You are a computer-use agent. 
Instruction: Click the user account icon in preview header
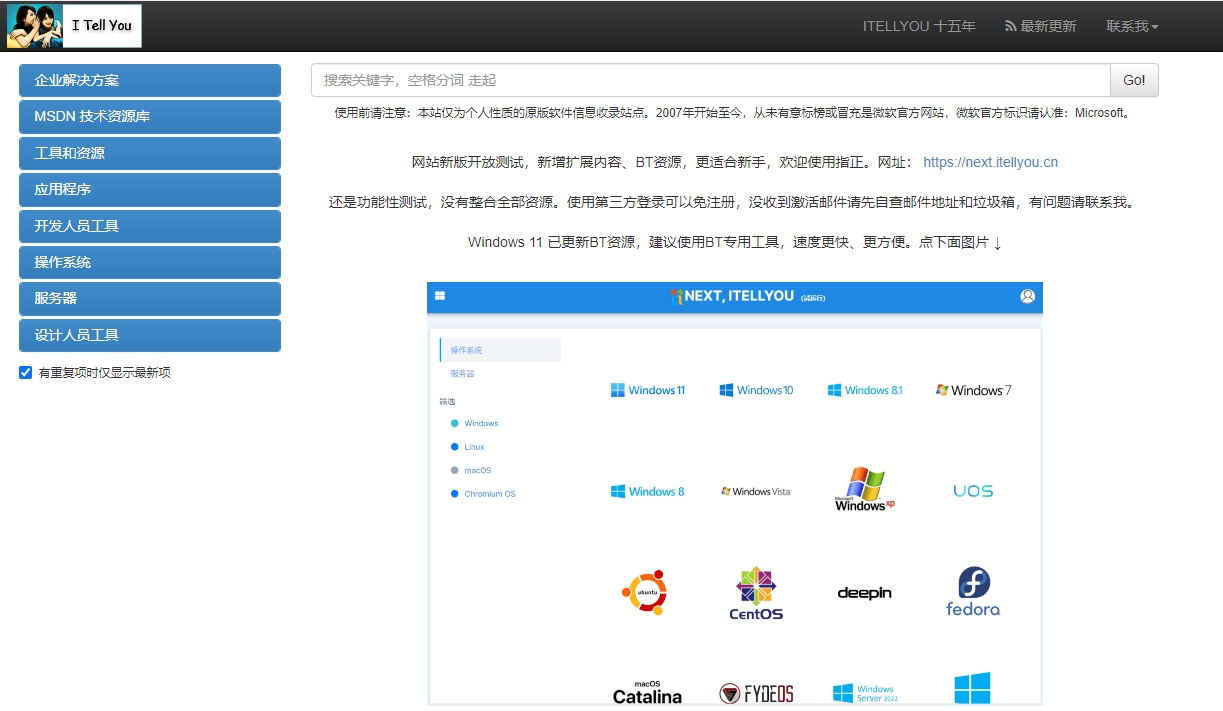1027,296
